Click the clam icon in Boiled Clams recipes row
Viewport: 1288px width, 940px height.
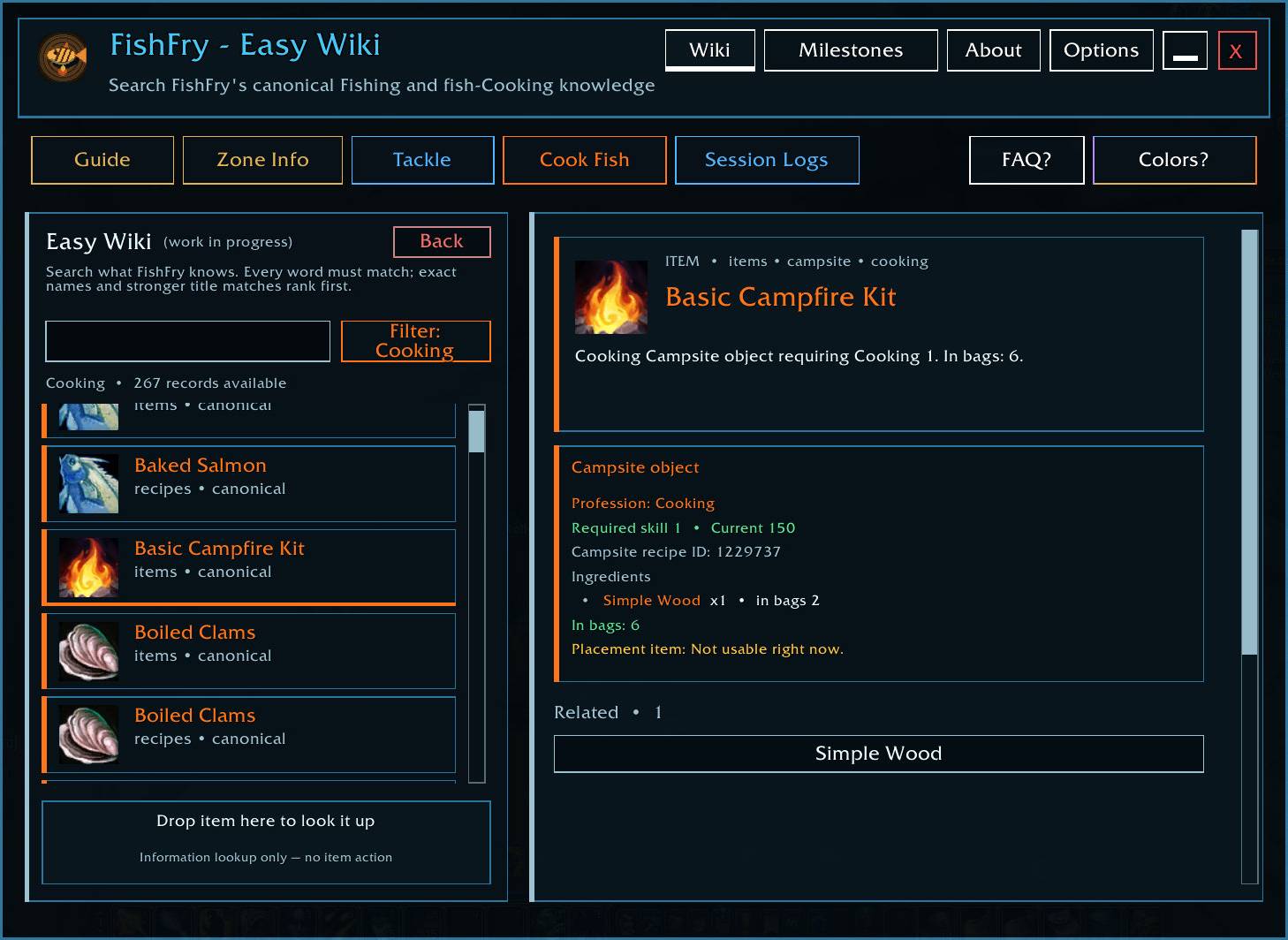[x=88, y=734]
